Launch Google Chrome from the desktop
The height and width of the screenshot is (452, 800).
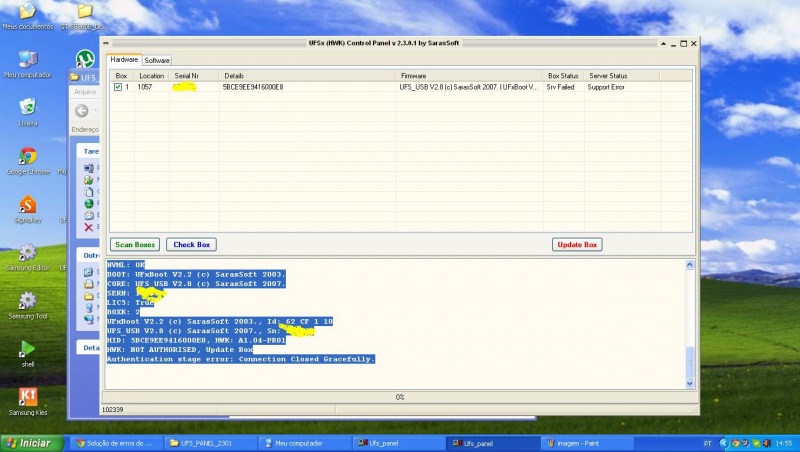[28, 161]
